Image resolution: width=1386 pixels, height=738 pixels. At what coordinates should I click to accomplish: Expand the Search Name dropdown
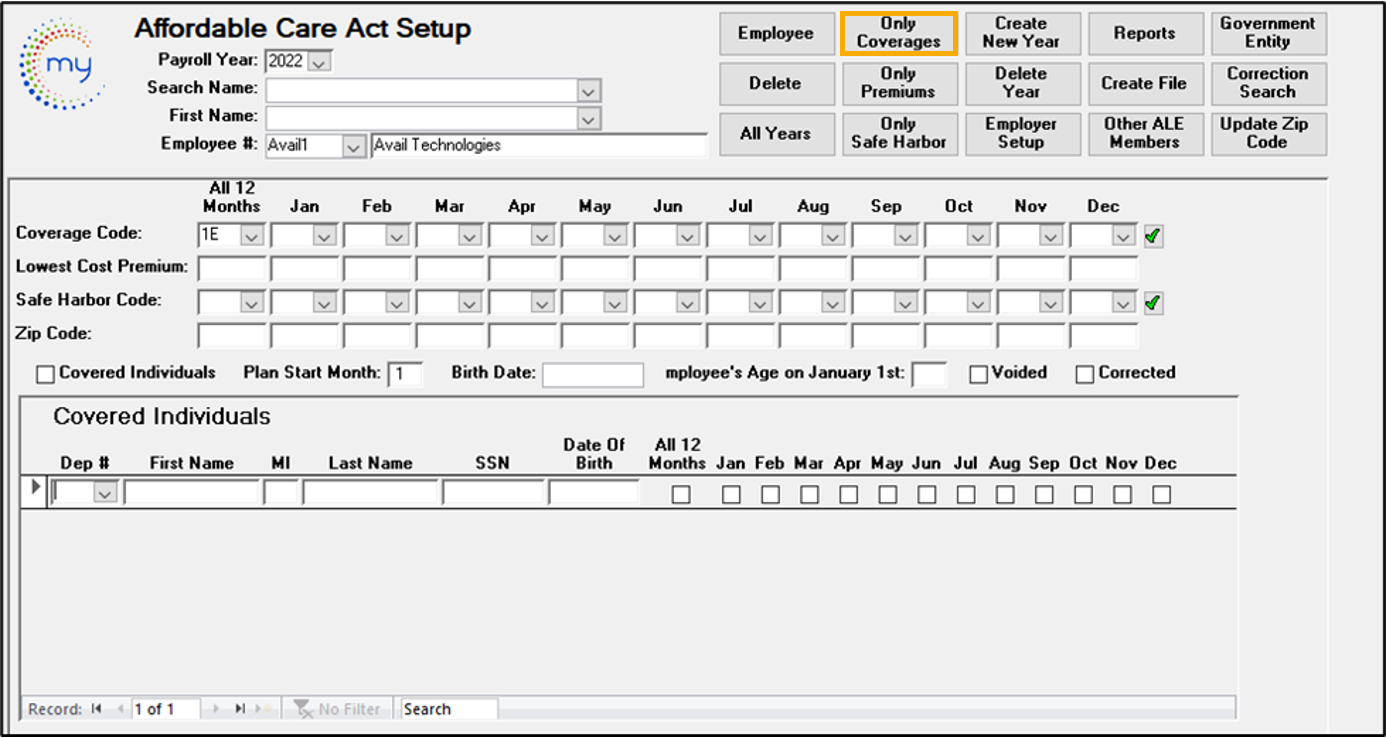[589, 91]
